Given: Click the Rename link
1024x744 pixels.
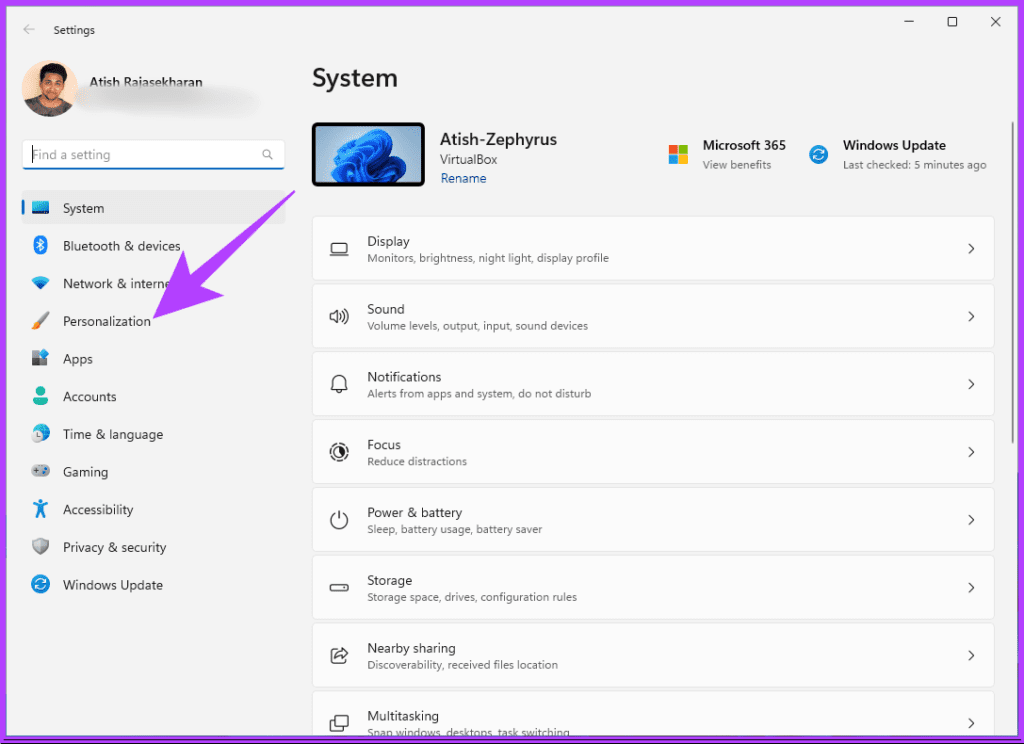Looking at the screenshot, I should pyautogui.click(x=463, y=178).
